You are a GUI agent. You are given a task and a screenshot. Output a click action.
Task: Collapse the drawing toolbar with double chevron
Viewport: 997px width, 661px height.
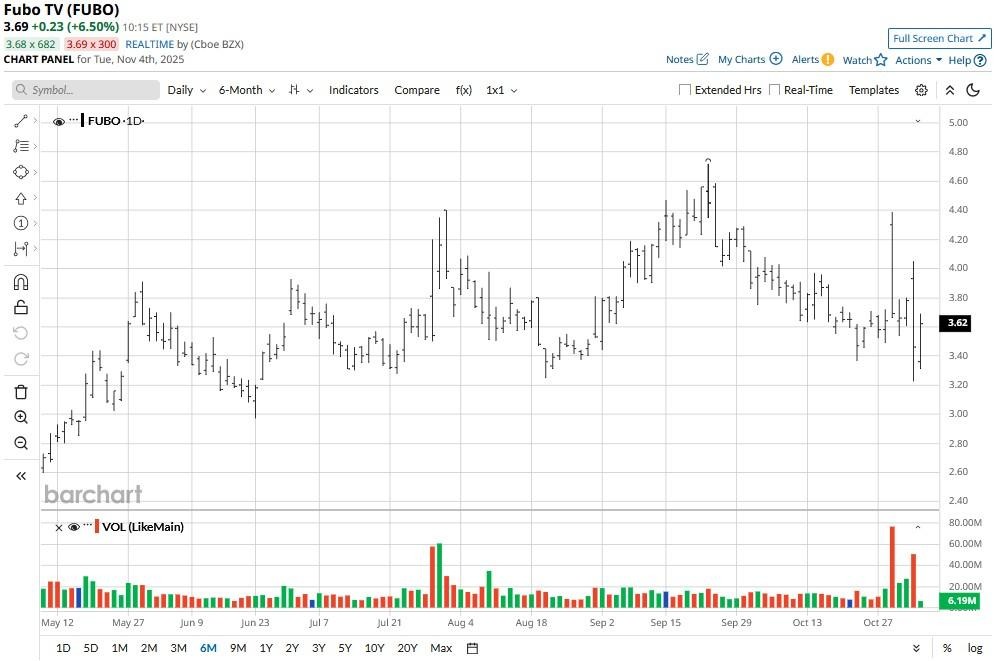(x=20, y=475)
